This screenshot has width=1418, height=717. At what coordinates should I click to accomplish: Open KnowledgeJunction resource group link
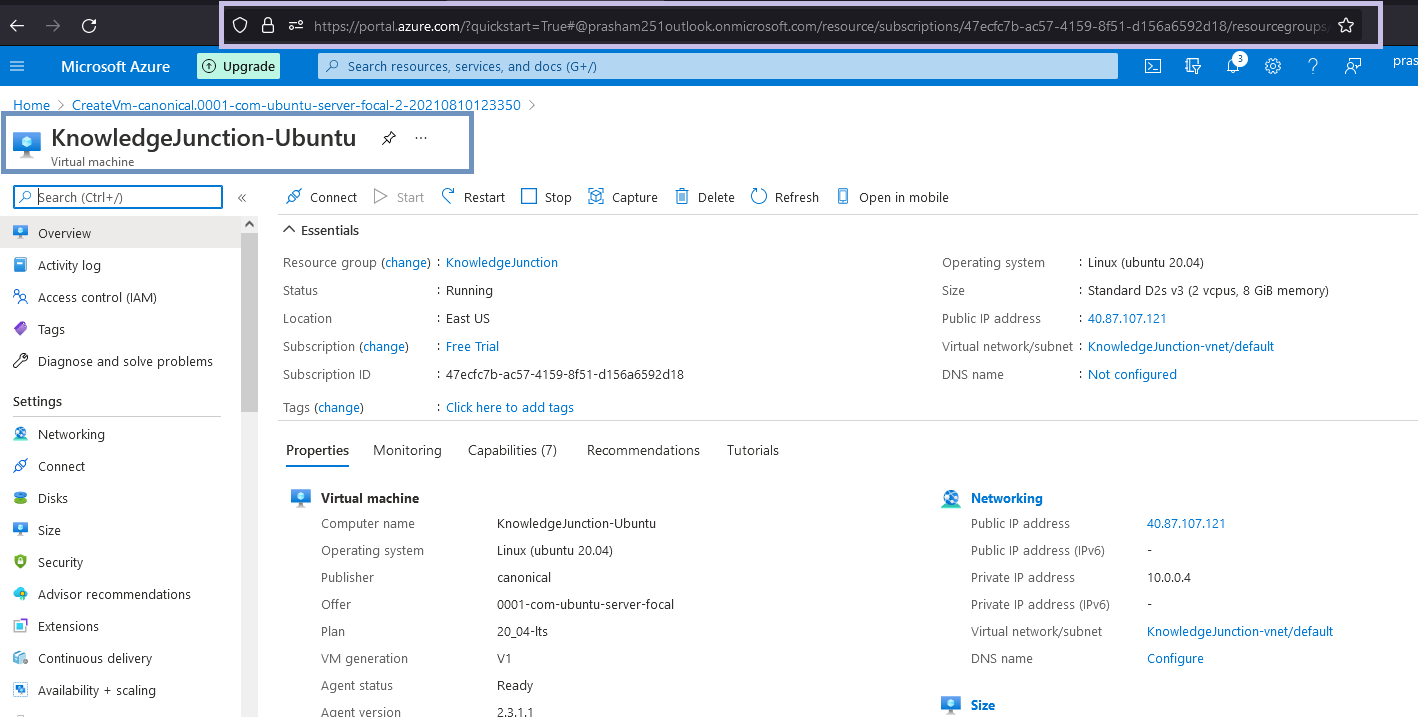click(x=502, y=262)
